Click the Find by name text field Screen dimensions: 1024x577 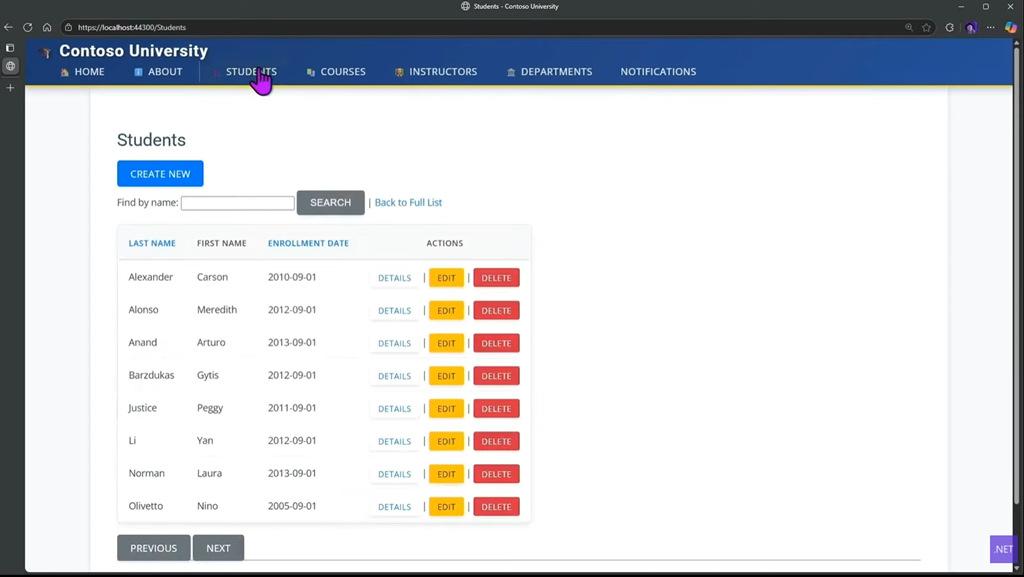pos(237,203)
